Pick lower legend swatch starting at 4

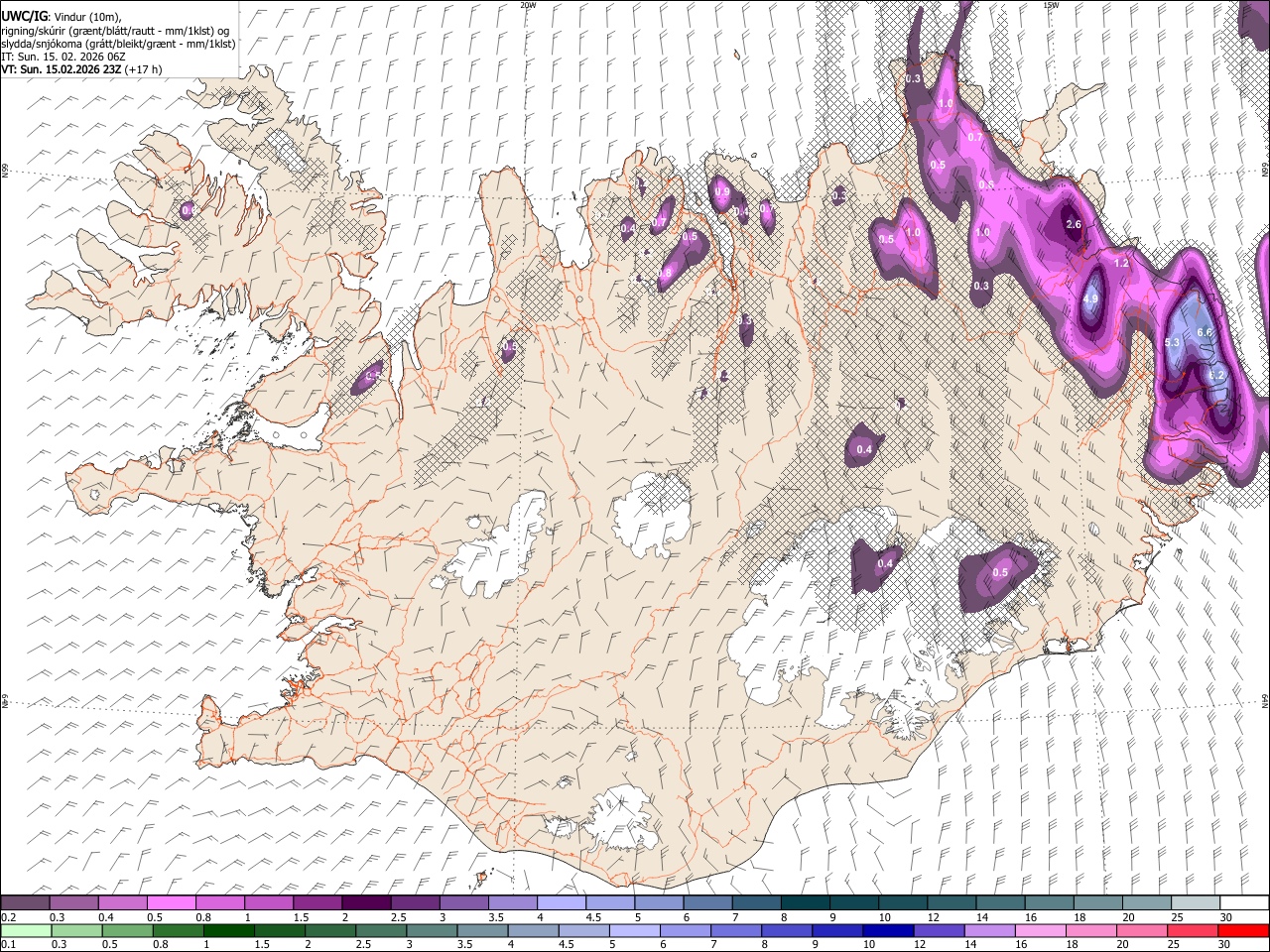[x=532, y=930]
